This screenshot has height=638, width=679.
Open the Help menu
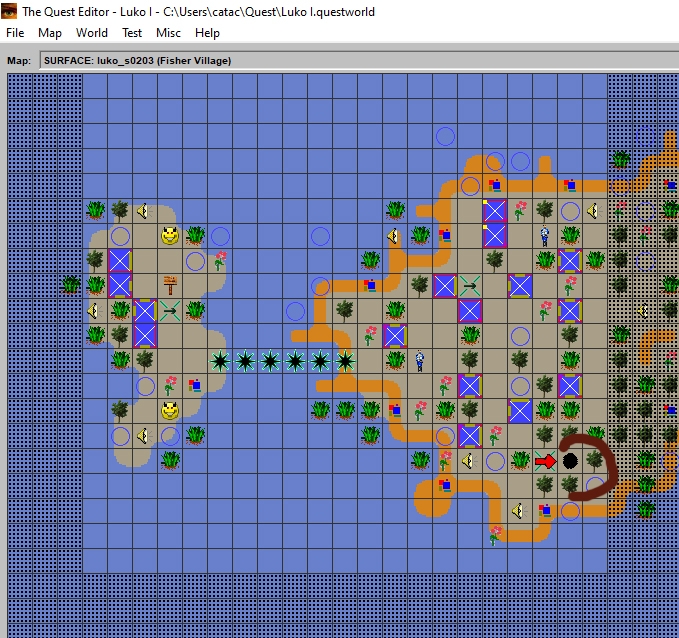207,33
